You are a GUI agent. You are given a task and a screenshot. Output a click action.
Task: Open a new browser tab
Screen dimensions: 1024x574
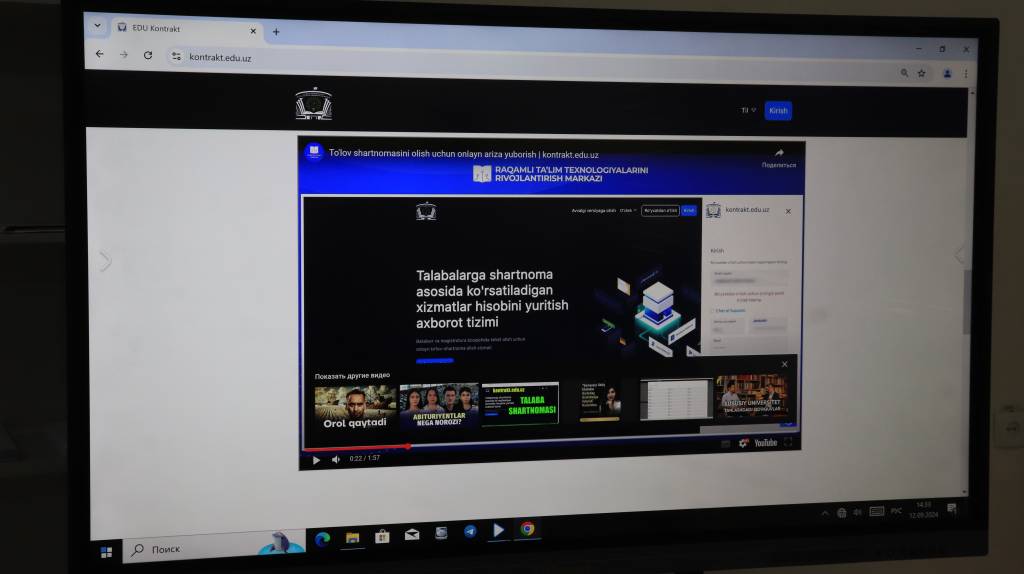(276, 31)
